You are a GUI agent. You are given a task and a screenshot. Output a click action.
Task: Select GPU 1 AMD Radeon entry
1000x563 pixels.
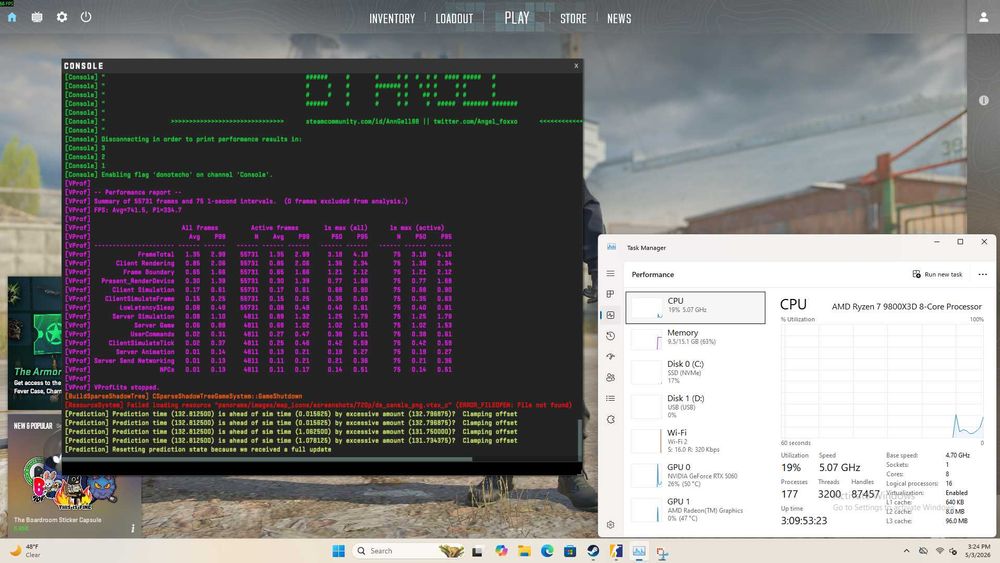point(695,509)
